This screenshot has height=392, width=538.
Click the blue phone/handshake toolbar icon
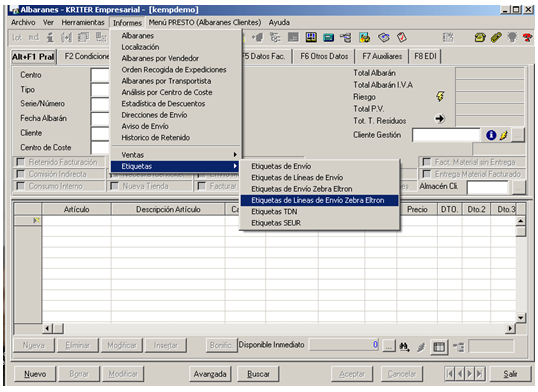point(384,37)
